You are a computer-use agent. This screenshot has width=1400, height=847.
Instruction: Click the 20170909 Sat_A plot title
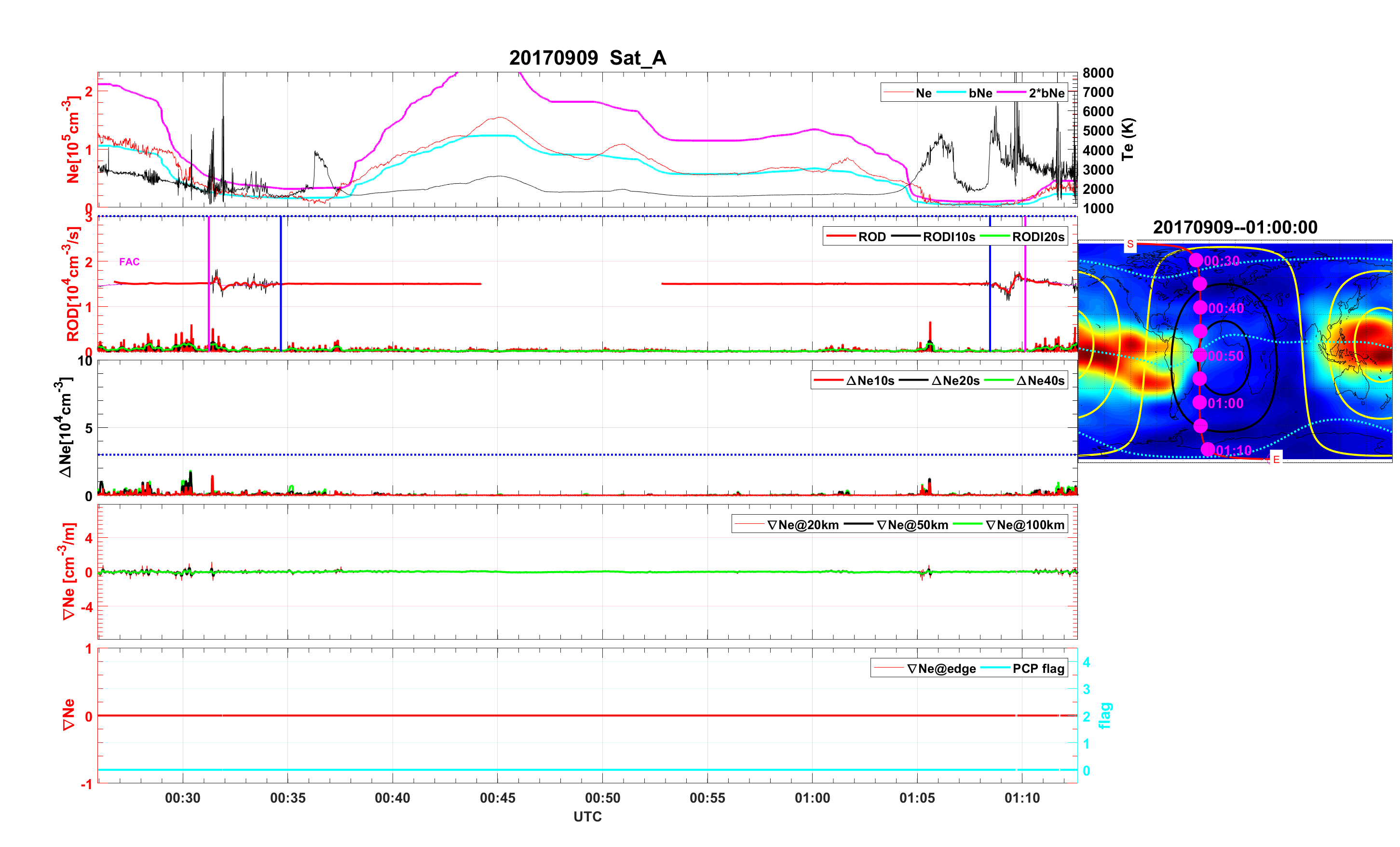pyautogui.click(x=587, y=58)
